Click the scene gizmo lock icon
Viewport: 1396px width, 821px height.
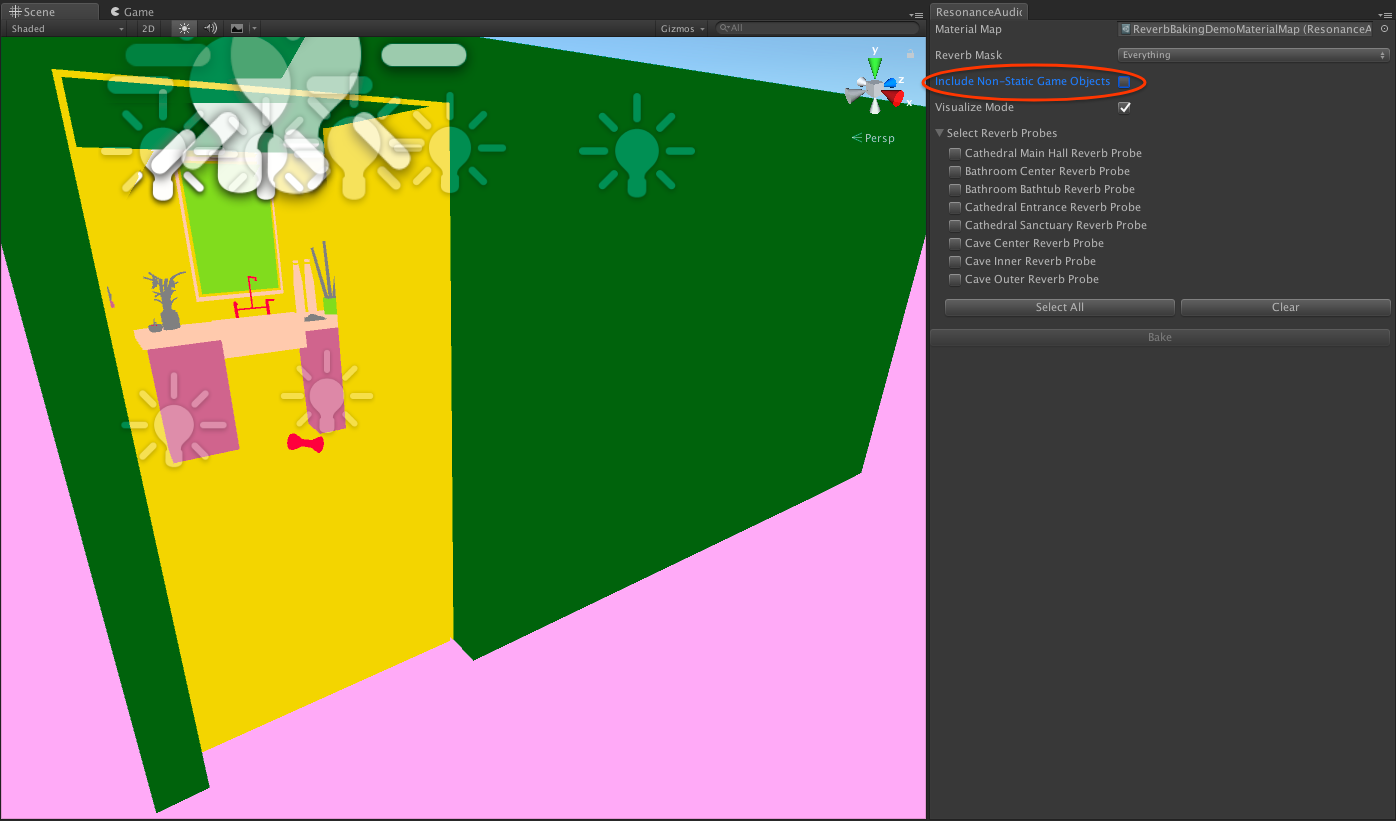(910, 54)
